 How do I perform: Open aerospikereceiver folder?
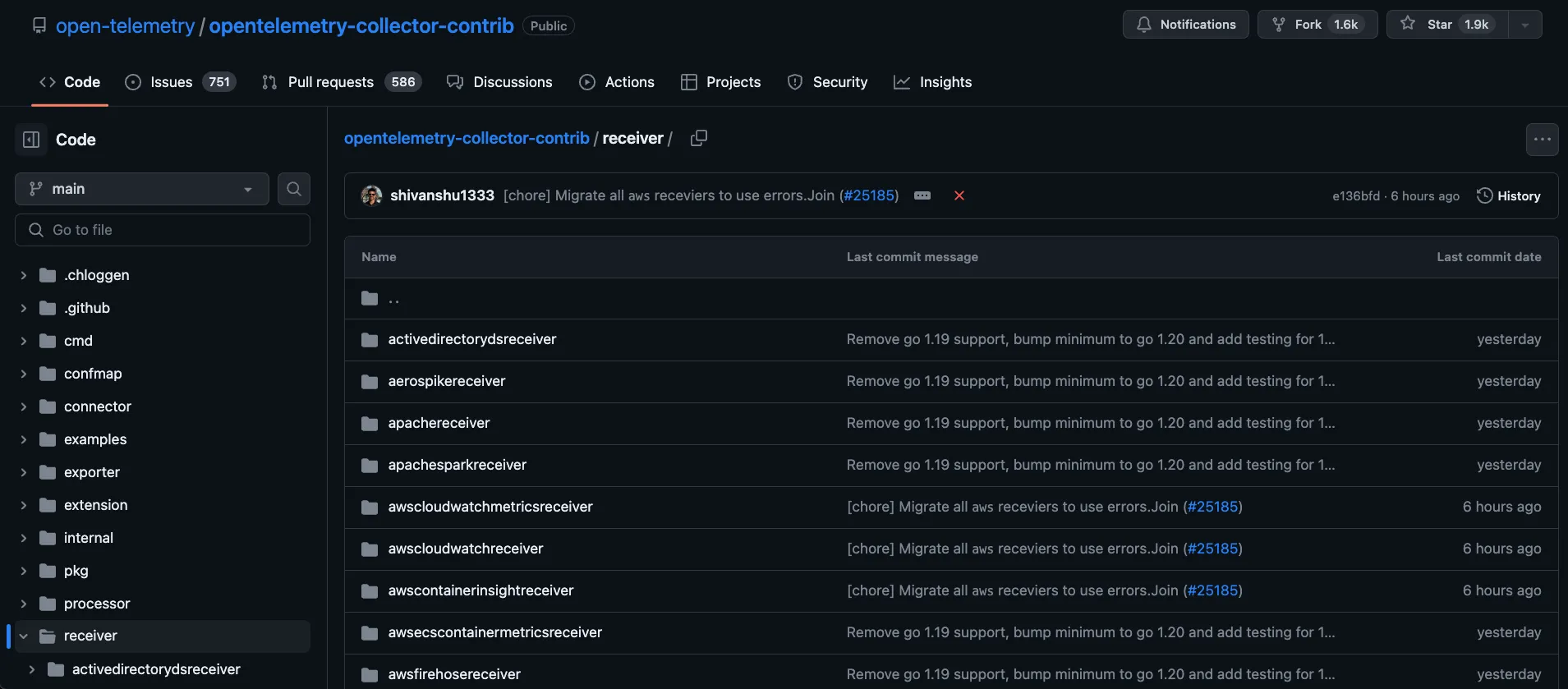[x=447, y=381]
